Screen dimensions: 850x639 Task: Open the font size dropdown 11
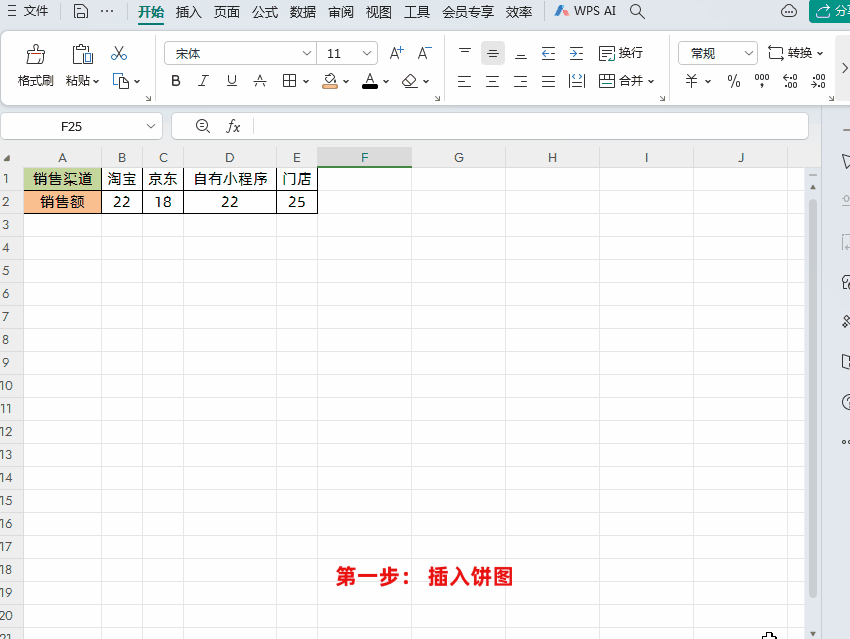tap(367, 53)
